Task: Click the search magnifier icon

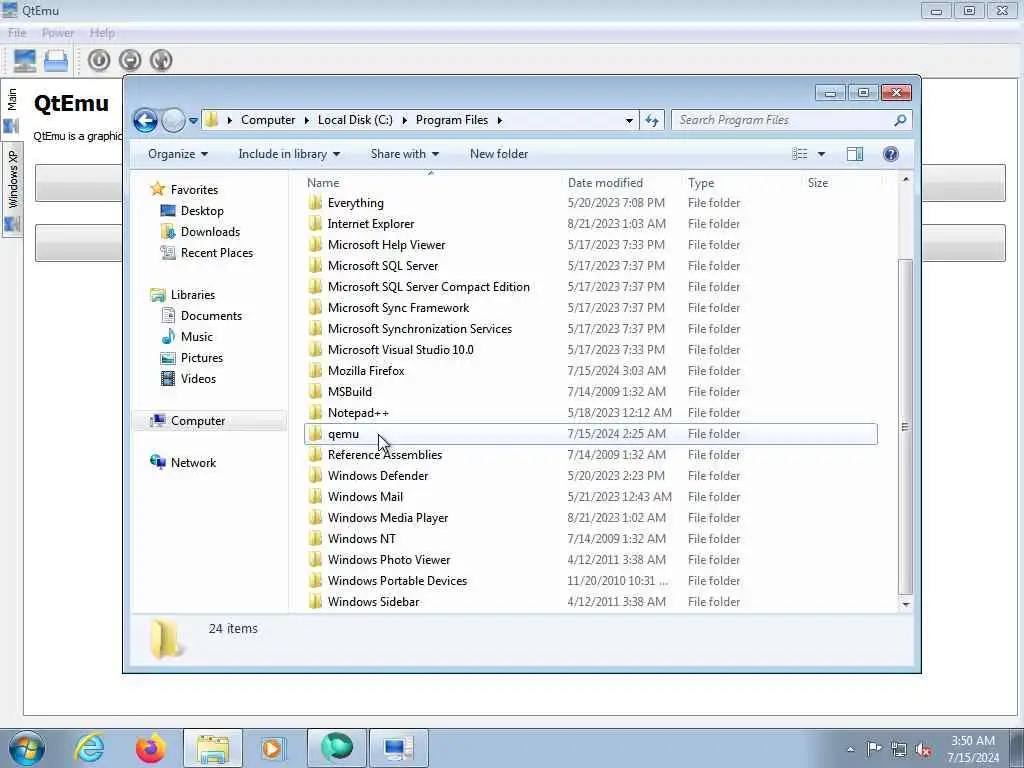Action: tap(900, 120)
